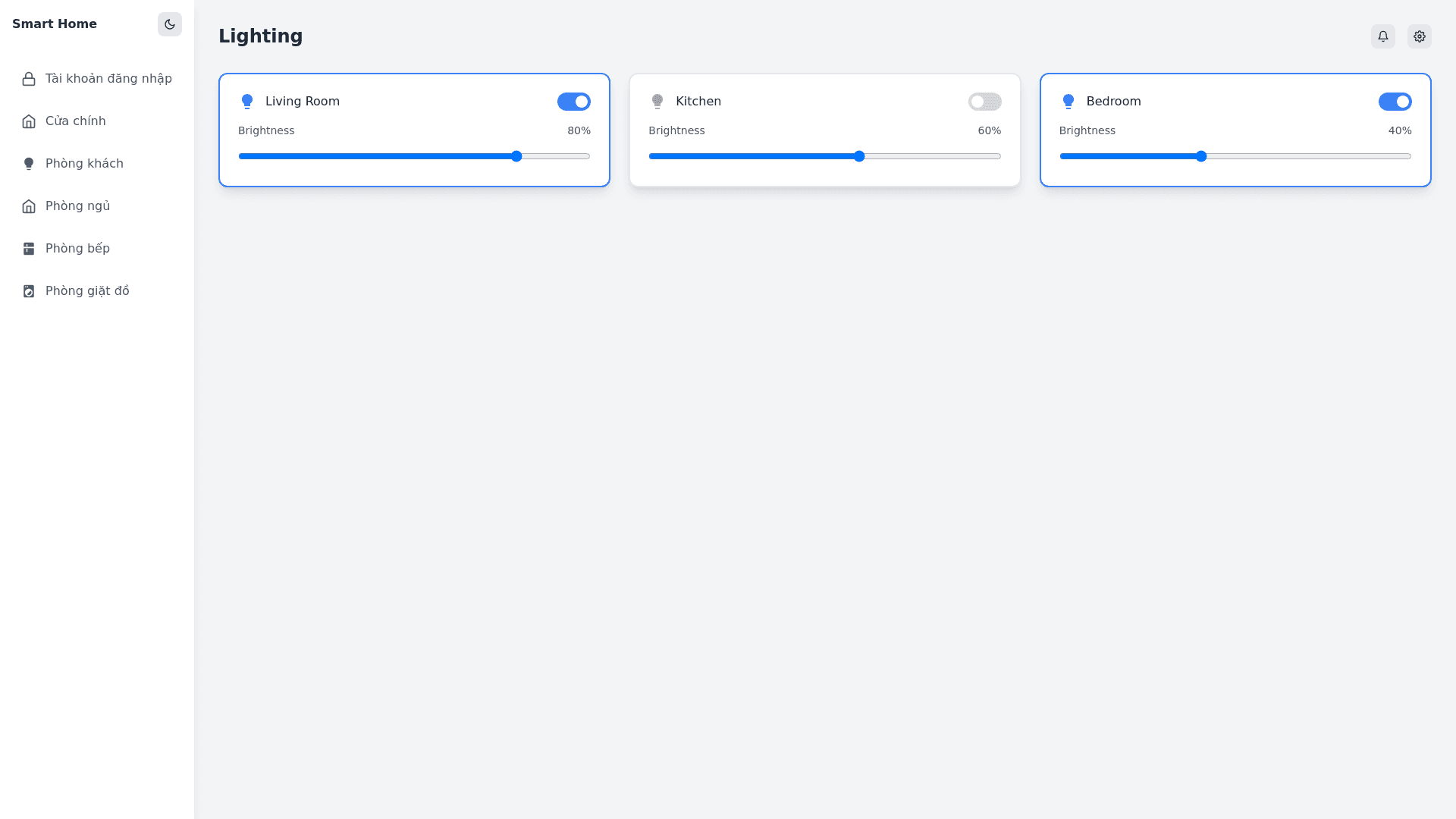1456x819 pixels.
Task: Open settings gear icon
Action: (x=1419, y=36)
